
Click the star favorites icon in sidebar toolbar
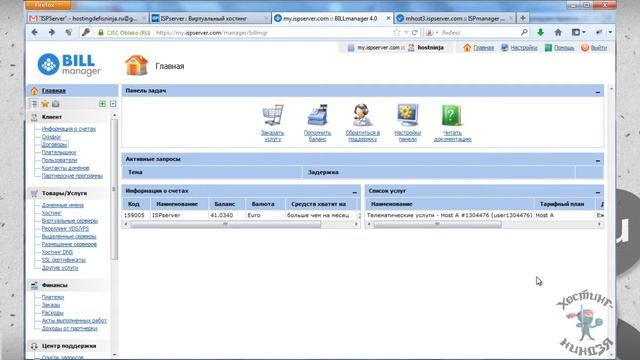coord(45,104)
